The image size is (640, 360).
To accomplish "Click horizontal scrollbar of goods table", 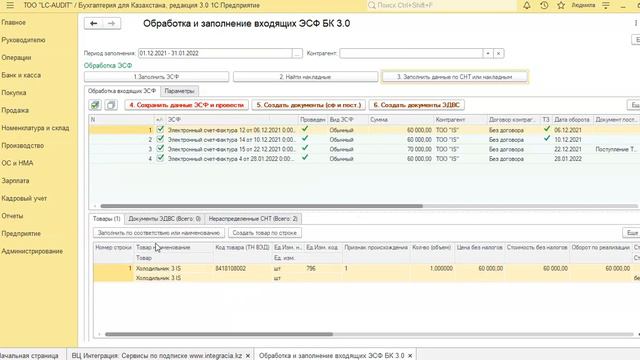I will 219,334.
